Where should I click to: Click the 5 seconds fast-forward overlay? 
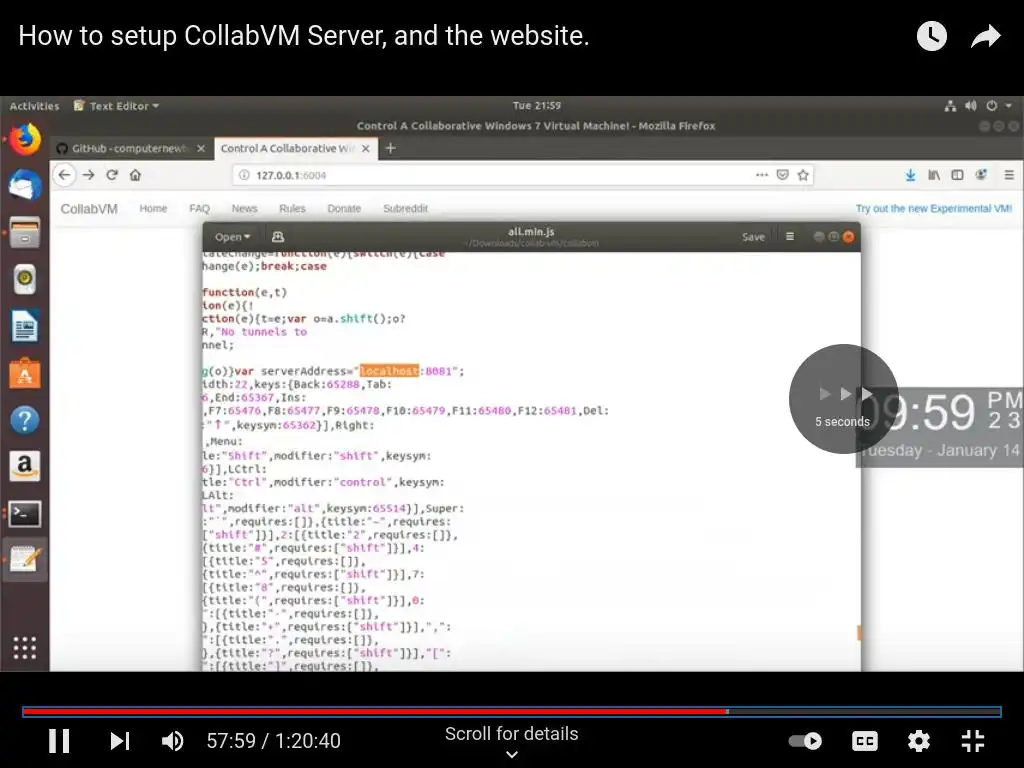click(x=843, y=399)
